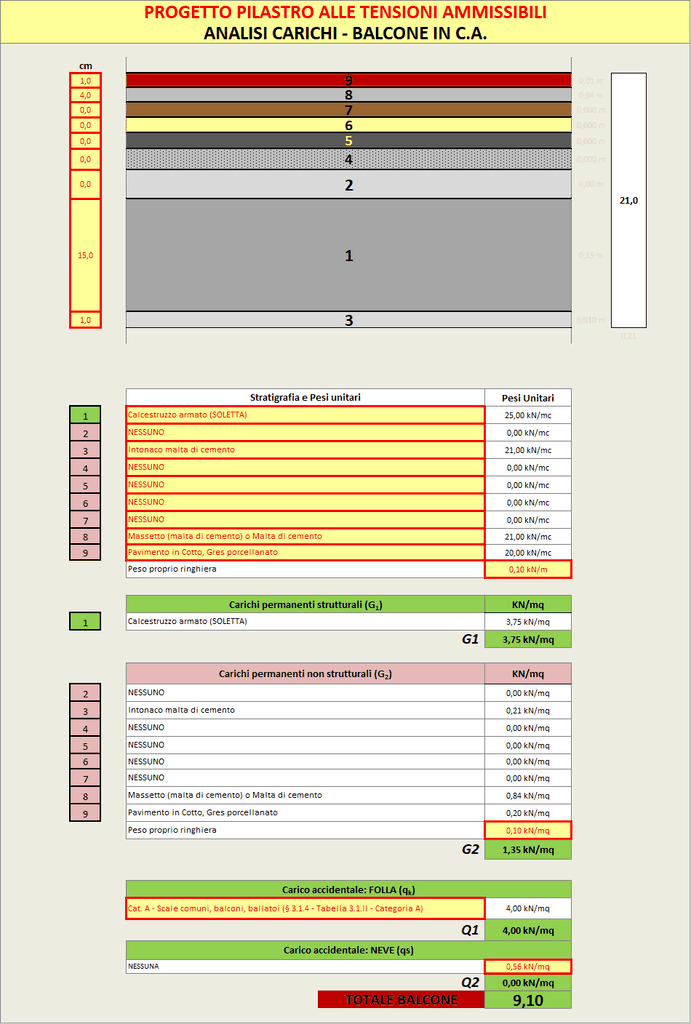Select the G1 result 3,75 kN/mq cell

point(528,639)
